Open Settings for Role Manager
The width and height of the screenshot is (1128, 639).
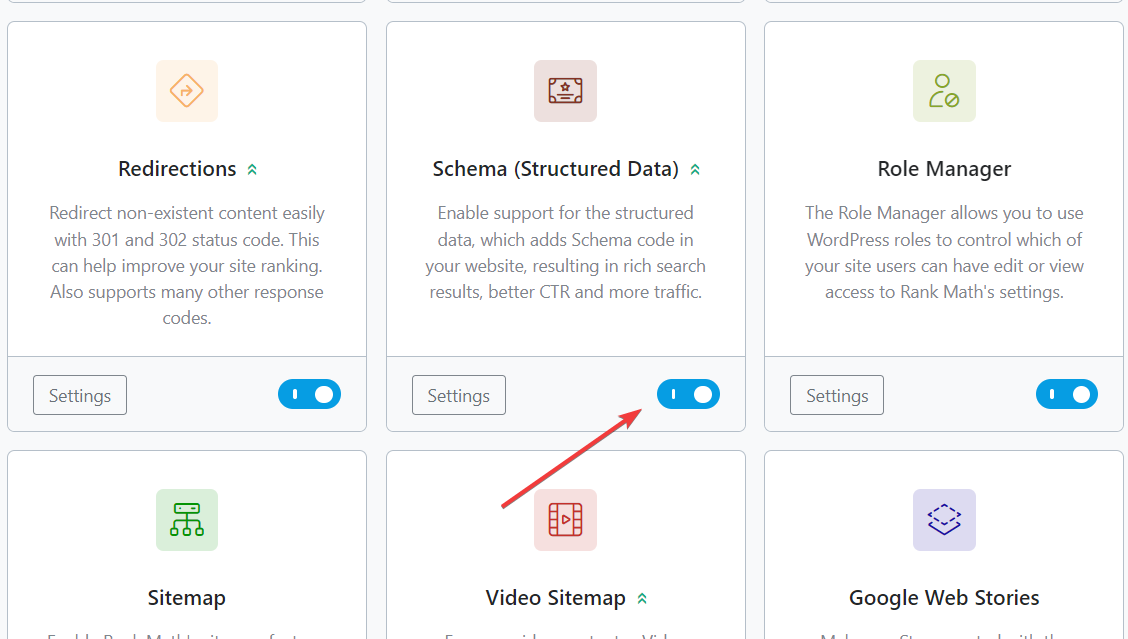pyautogui.click(x=837, y=395)
